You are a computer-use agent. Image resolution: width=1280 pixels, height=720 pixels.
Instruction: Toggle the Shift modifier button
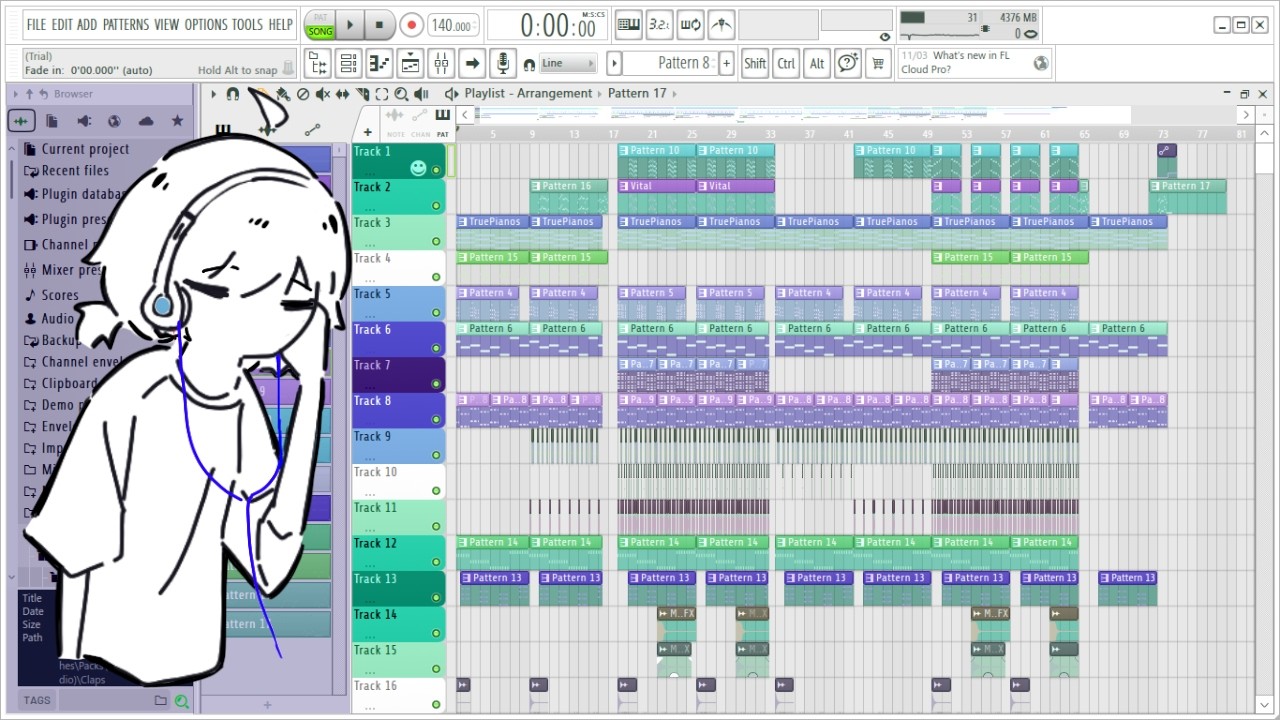click(755, 64)
